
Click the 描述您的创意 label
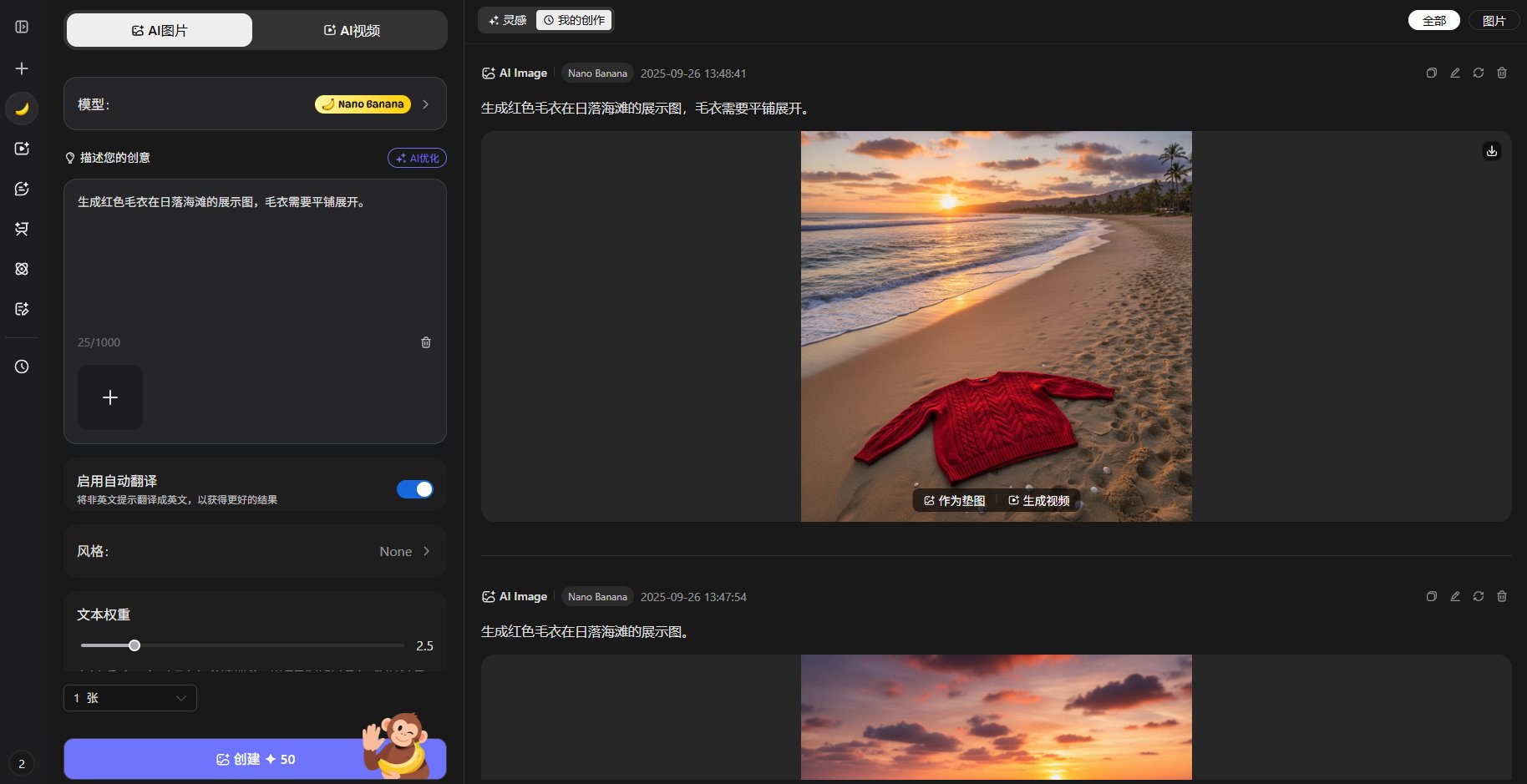point(115,158)
